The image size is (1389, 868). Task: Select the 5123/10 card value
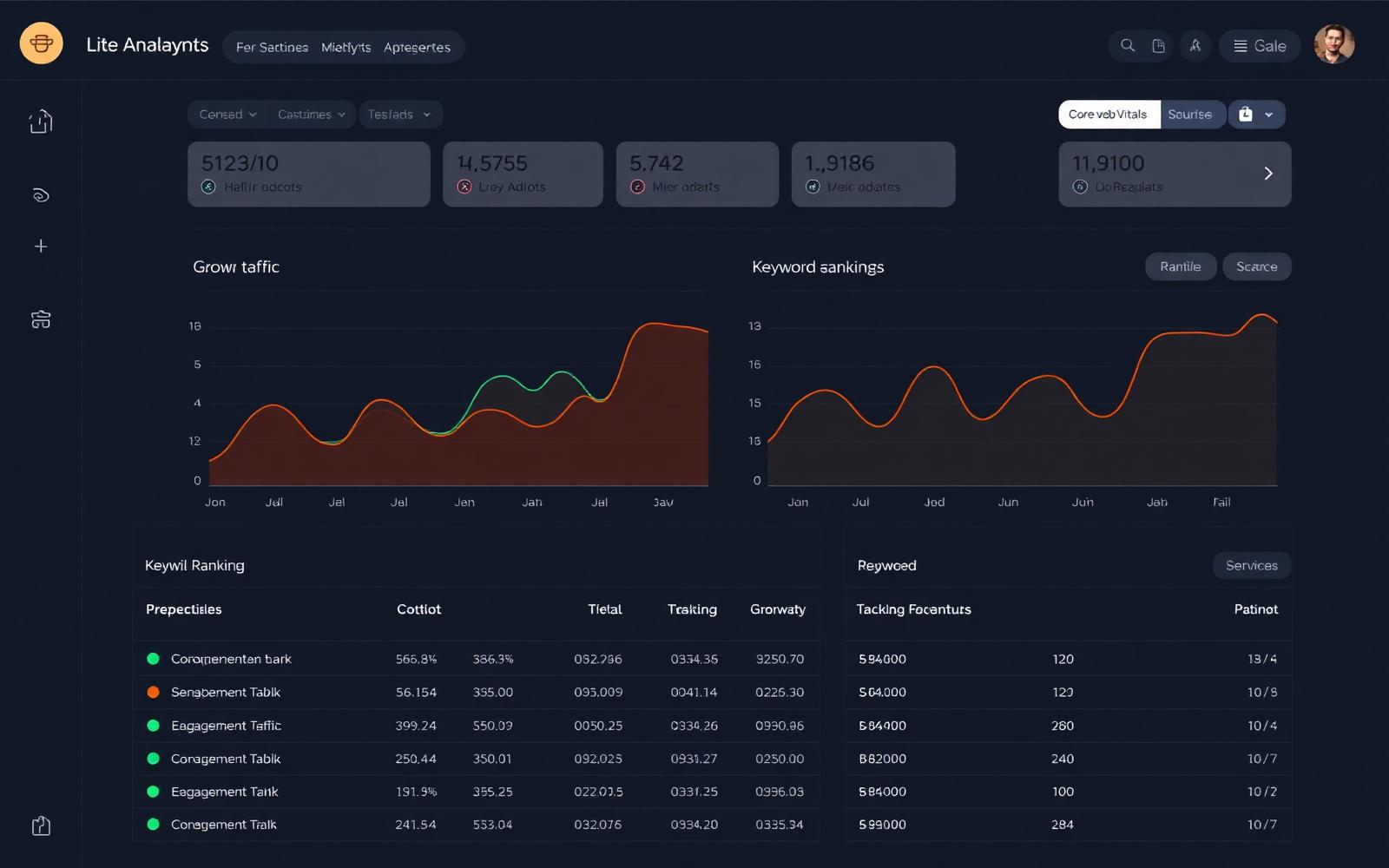coord(240,163)
